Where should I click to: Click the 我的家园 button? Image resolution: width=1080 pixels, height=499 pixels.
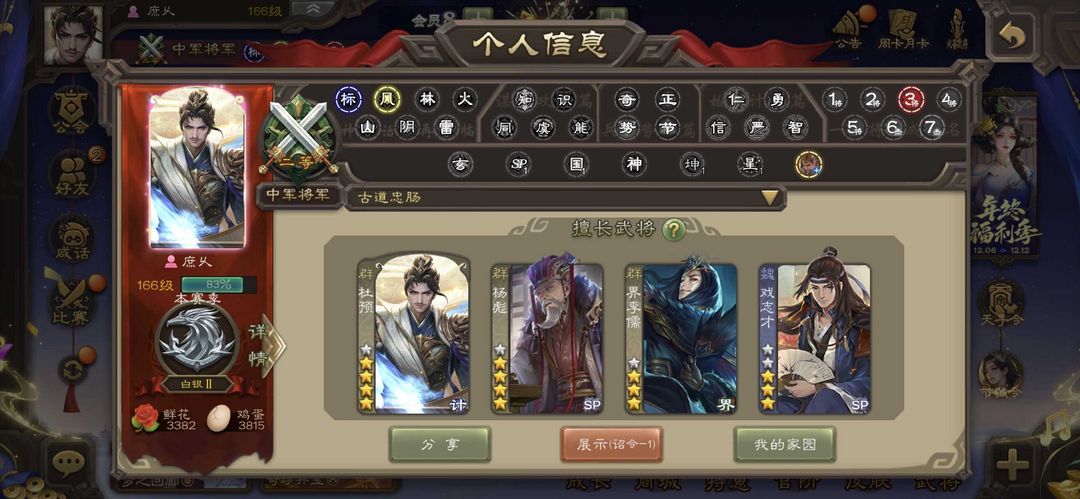click(785, 445)
